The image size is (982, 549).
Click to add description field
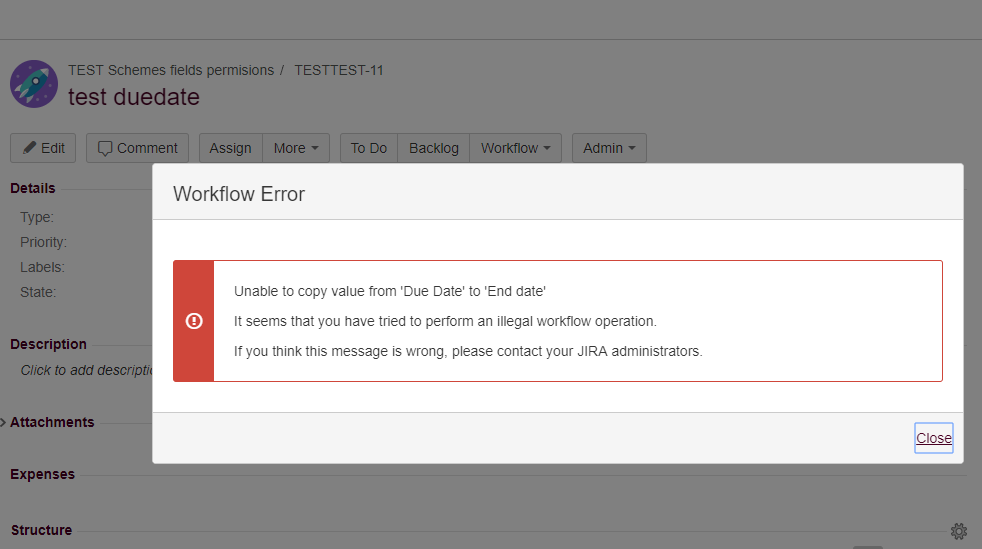pos(86,371)
